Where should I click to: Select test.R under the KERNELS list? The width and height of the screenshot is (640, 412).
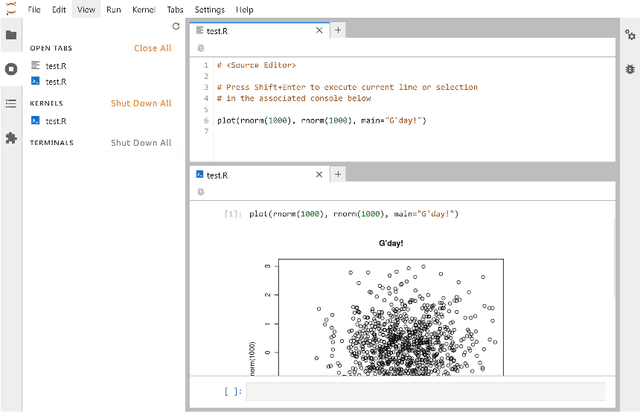(56, 121)
